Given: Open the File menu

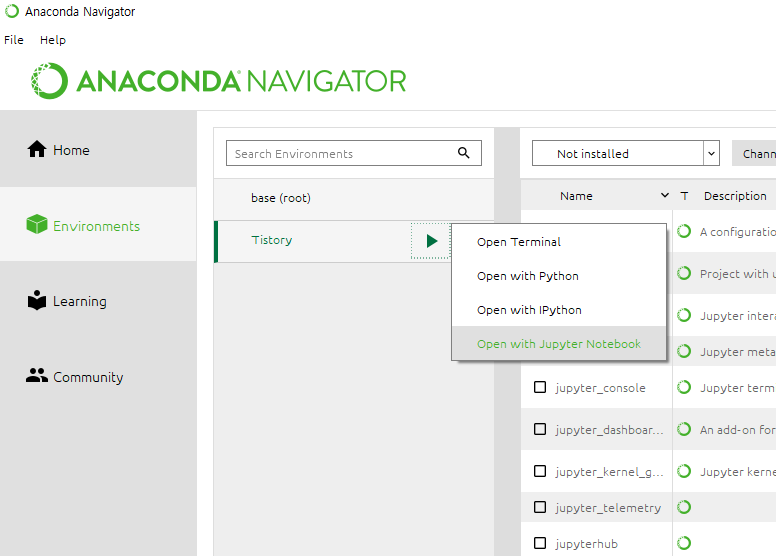Looking at the screenshot, I should point(14,40).
